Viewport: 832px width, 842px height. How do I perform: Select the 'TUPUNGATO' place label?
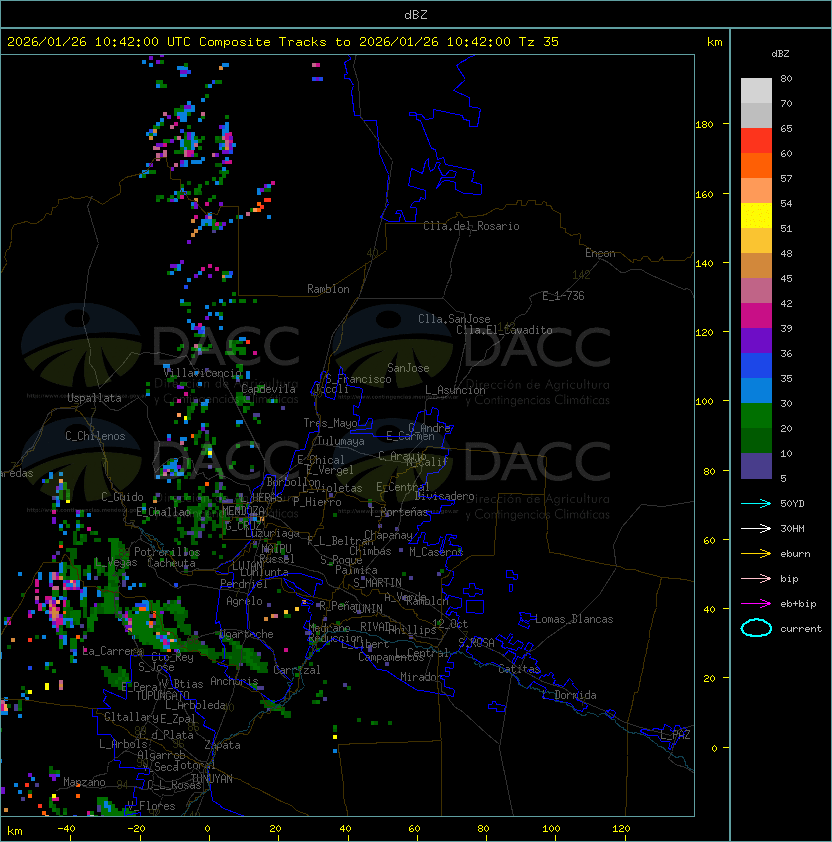click(162, 695)
